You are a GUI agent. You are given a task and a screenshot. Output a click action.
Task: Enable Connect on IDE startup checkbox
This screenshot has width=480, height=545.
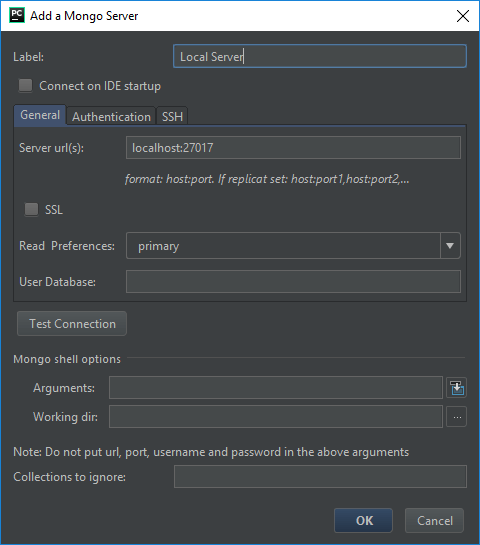coord(25,86)
